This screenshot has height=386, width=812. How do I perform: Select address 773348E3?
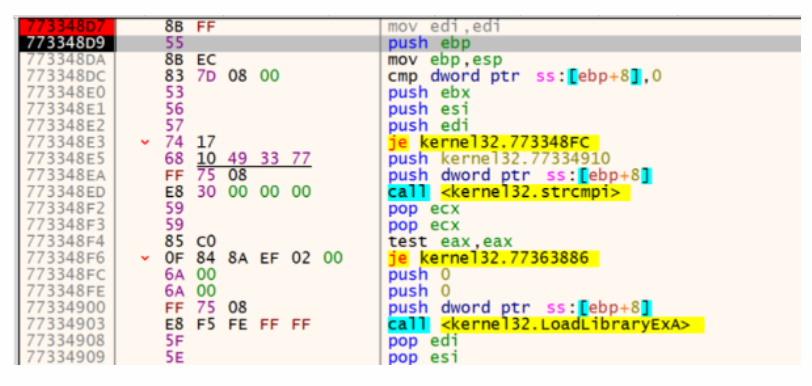point(66,142)
